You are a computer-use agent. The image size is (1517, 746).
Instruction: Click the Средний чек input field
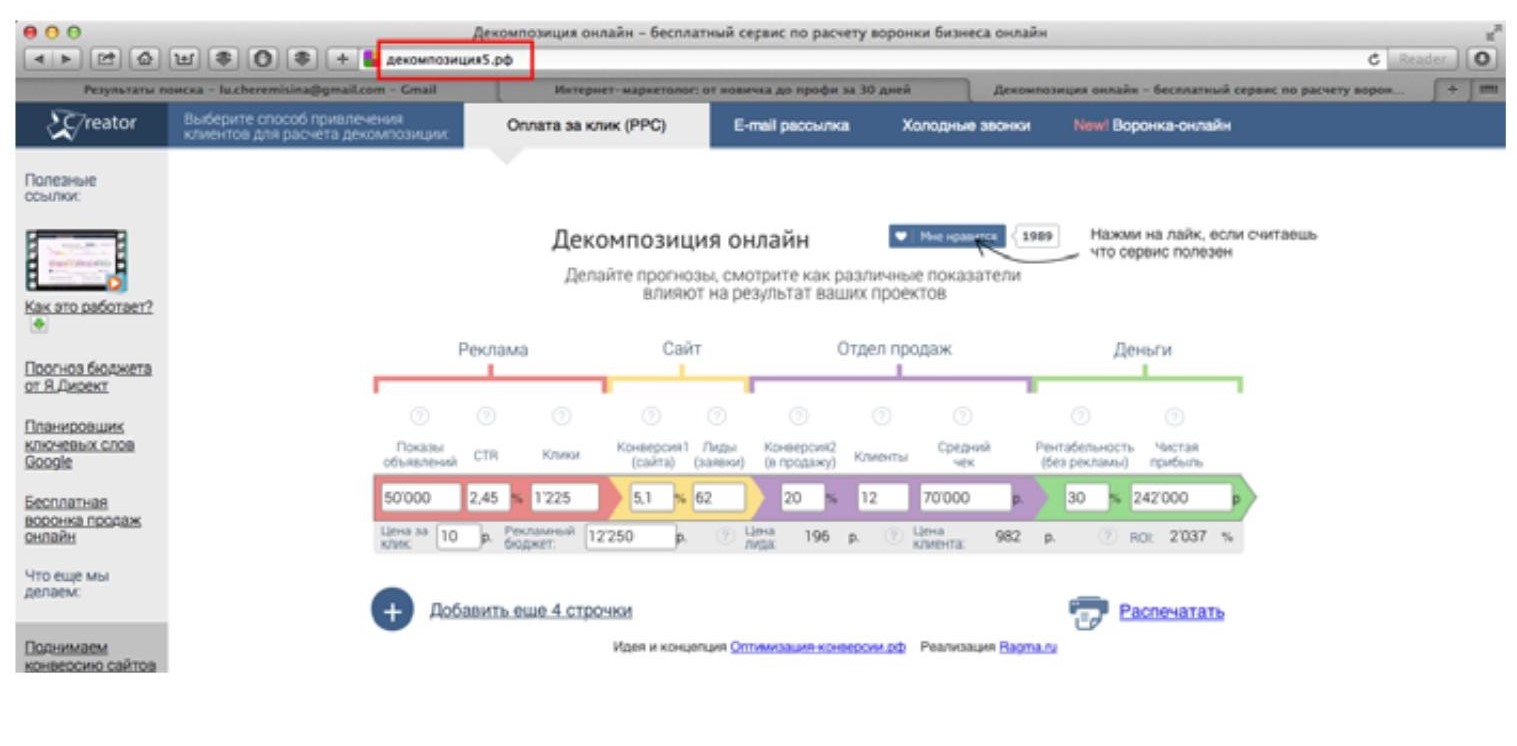coord(964,498)
